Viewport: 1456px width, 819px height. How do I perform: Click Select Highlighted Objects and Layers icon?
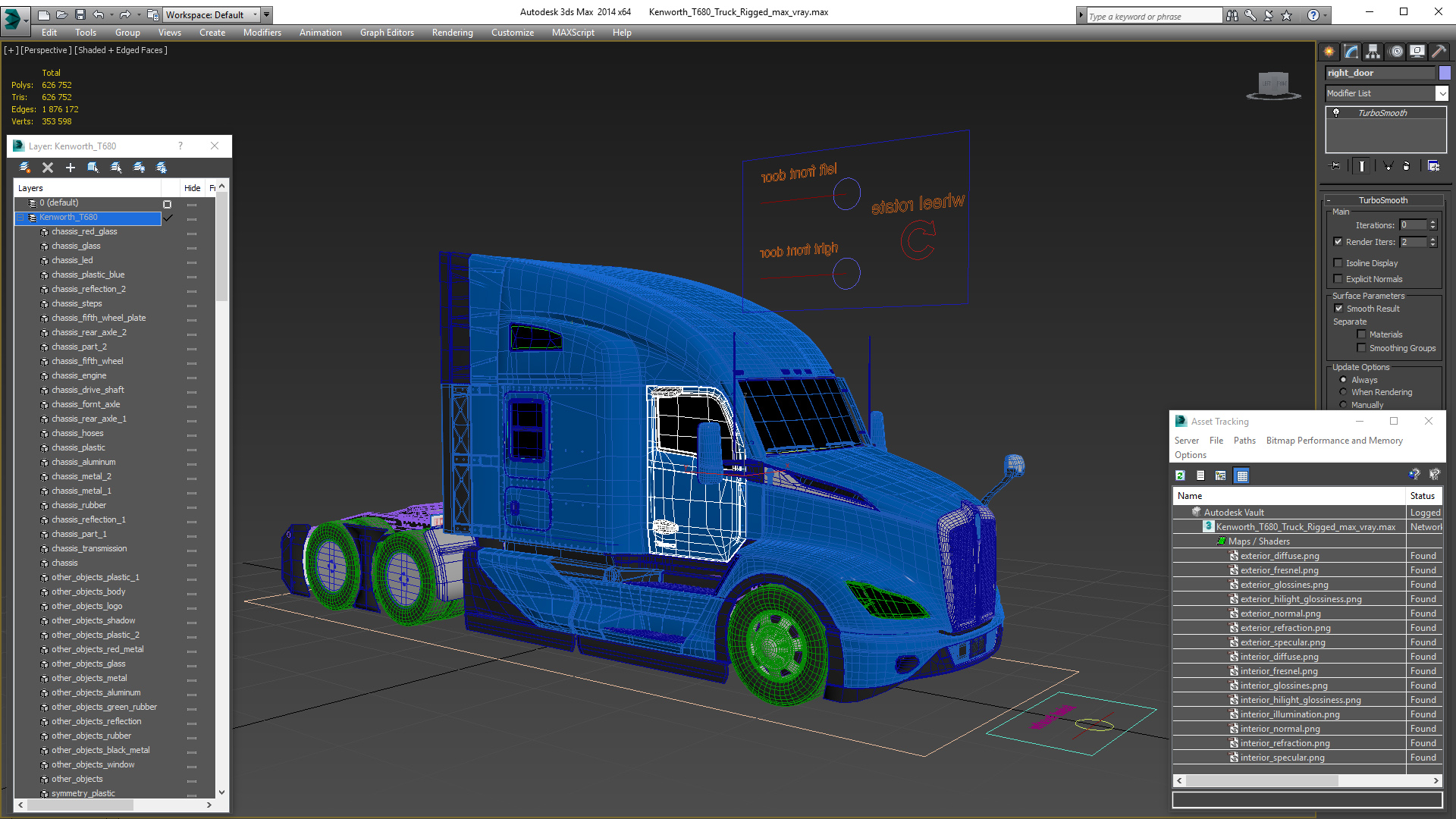93,168
